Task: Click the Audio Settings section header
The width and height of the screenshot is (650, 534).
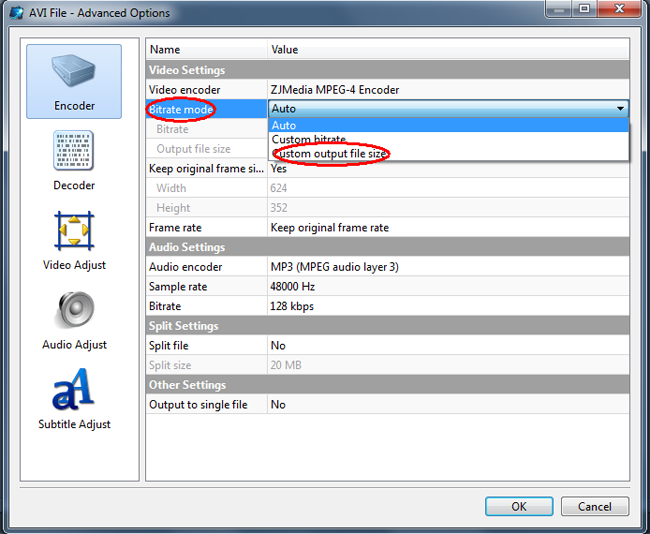Action: click(388, 247)
